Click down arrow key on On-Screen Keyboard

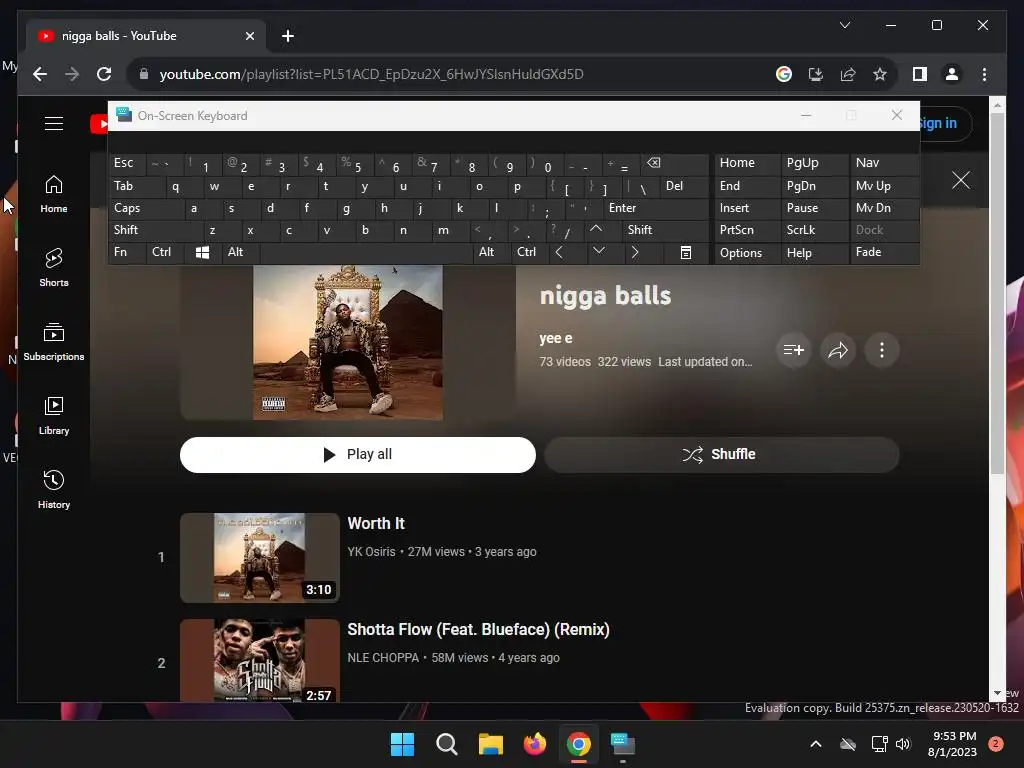[598, 252]
